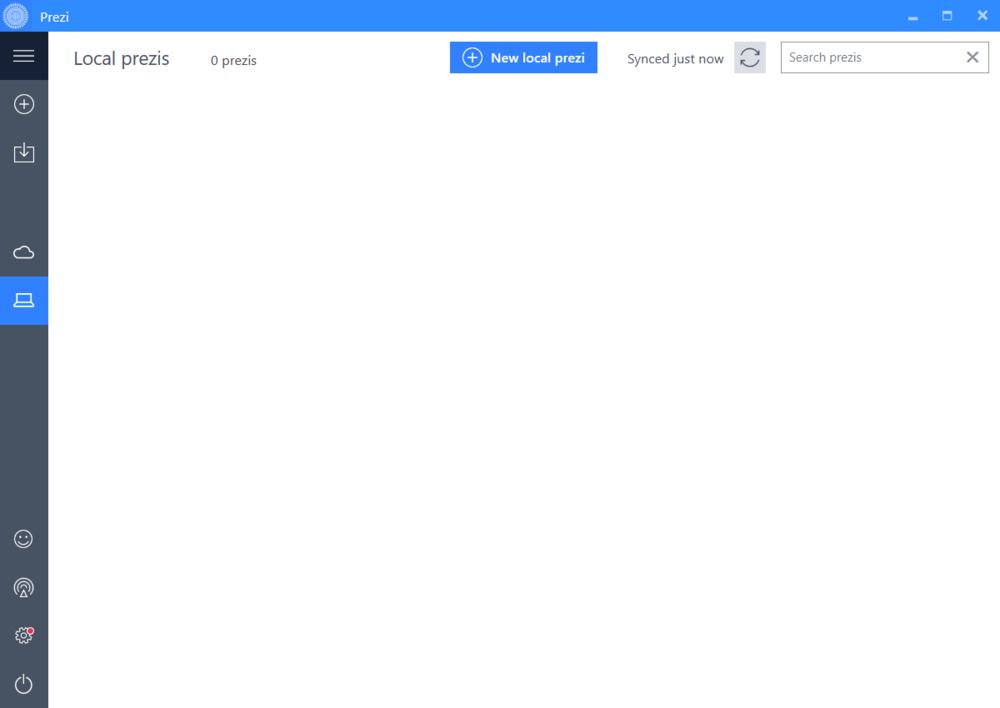Click the power icon to sign out
1000x708 pixels.
(x=24, y=684)
